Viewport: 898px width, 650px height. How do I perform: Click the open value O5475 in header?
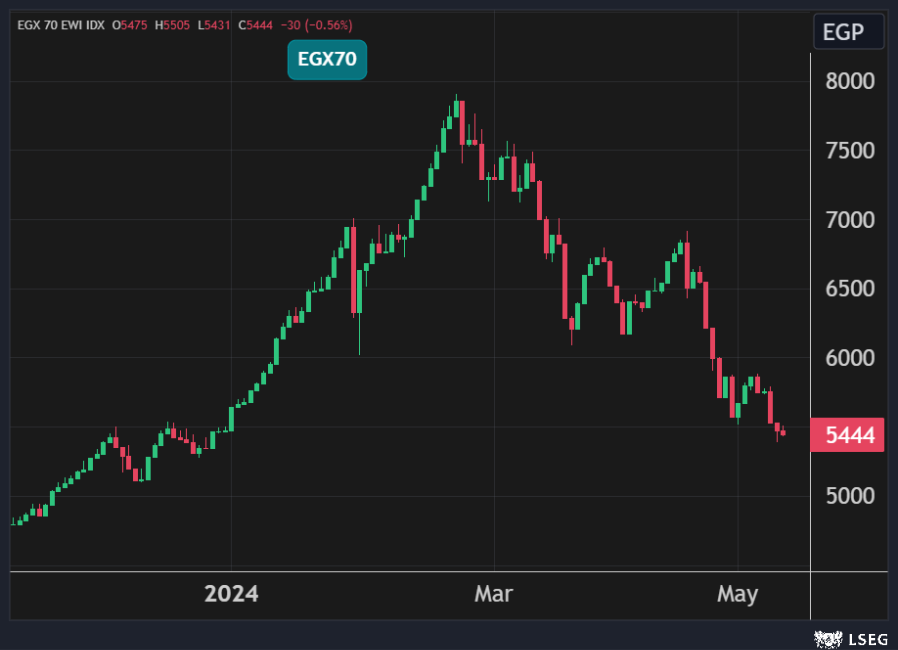[129, 24]
